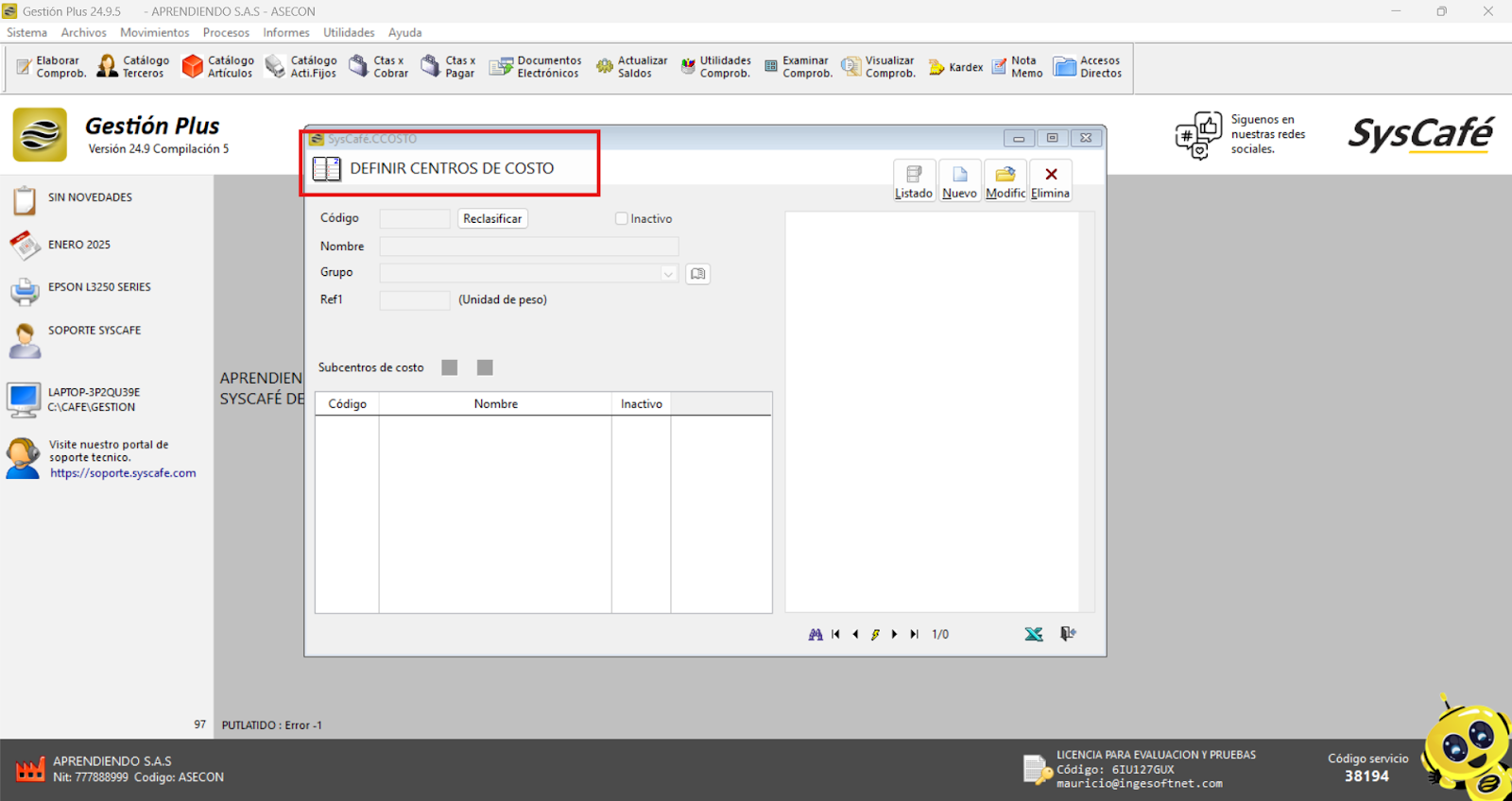Image resolution: width=1512 pixels, height=801 pixels.
Task: Open the soporte.syscafe.com link
Action: pyautogui.click(x=123, y=473)
